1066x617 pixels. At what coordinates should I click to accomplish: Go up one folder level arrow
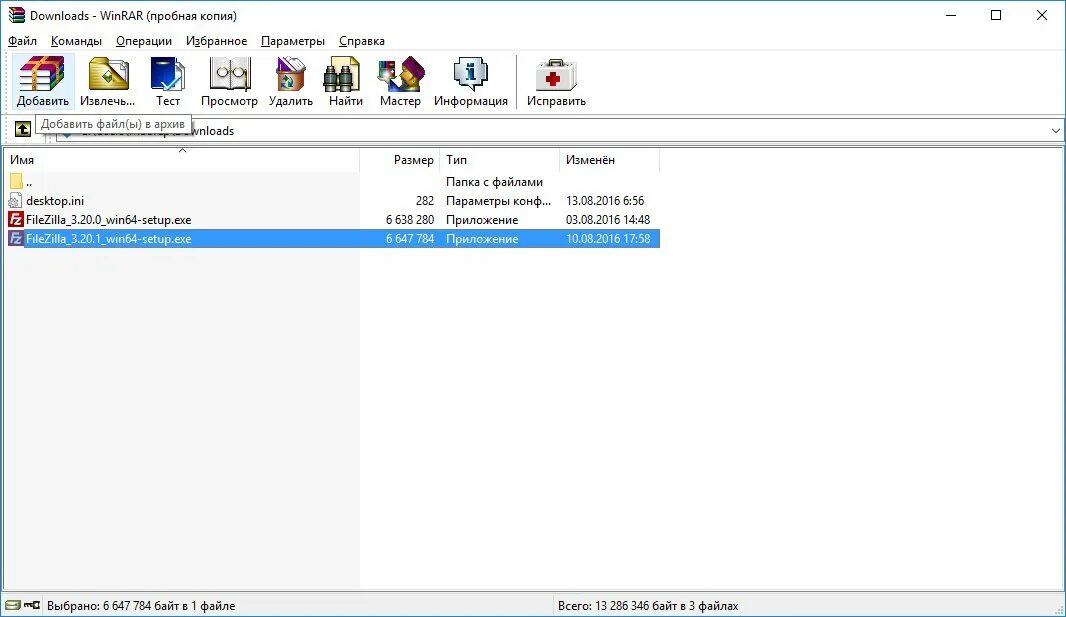tap(22, 129)
